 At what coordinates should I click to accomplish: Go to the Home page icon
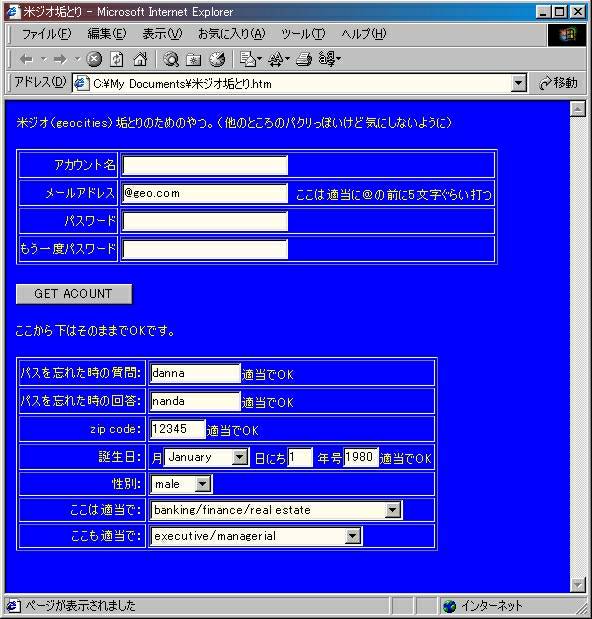click(x=140, y=60)
